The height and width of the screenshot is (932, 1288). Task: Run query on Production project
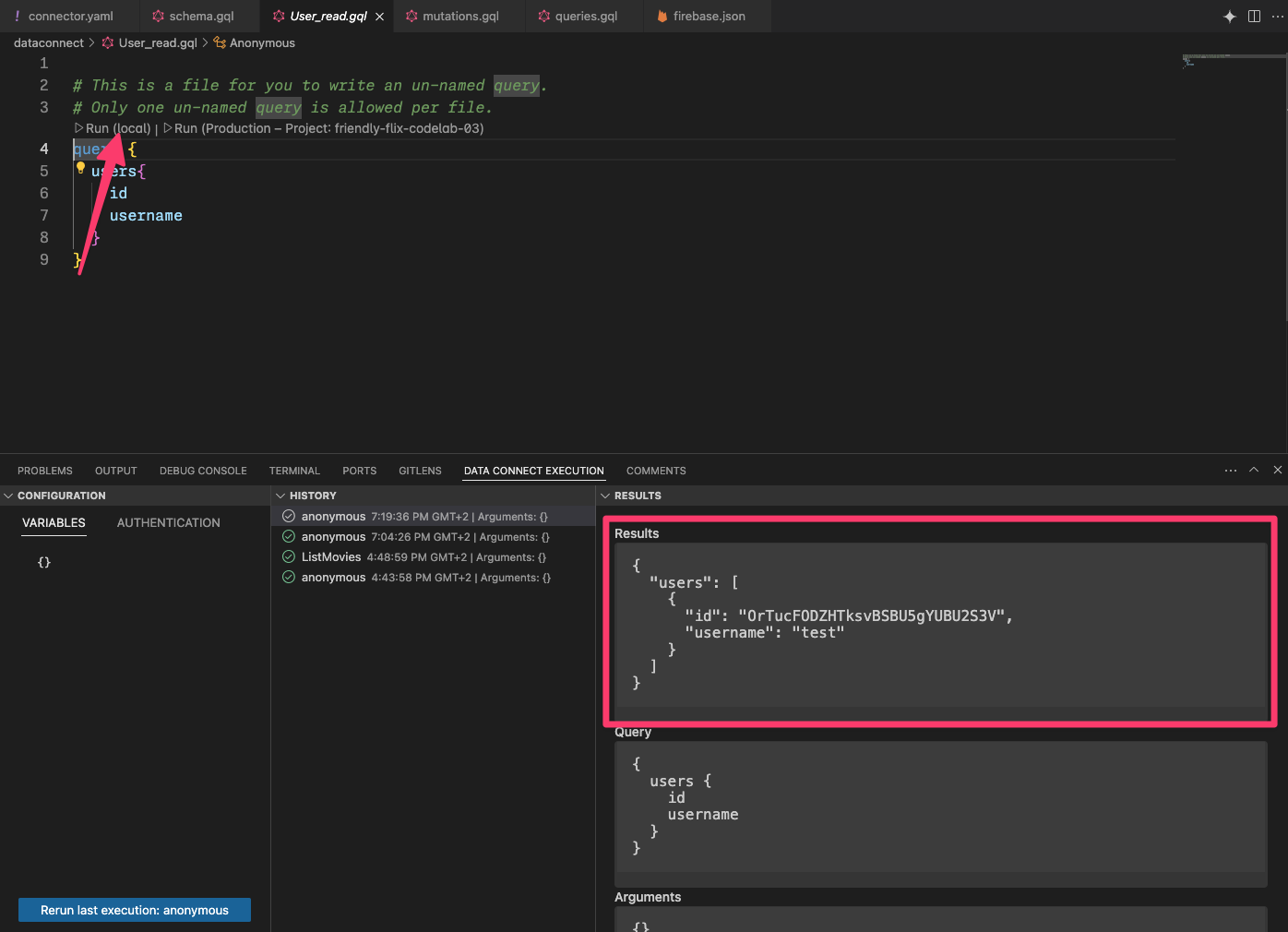[328, 128]
